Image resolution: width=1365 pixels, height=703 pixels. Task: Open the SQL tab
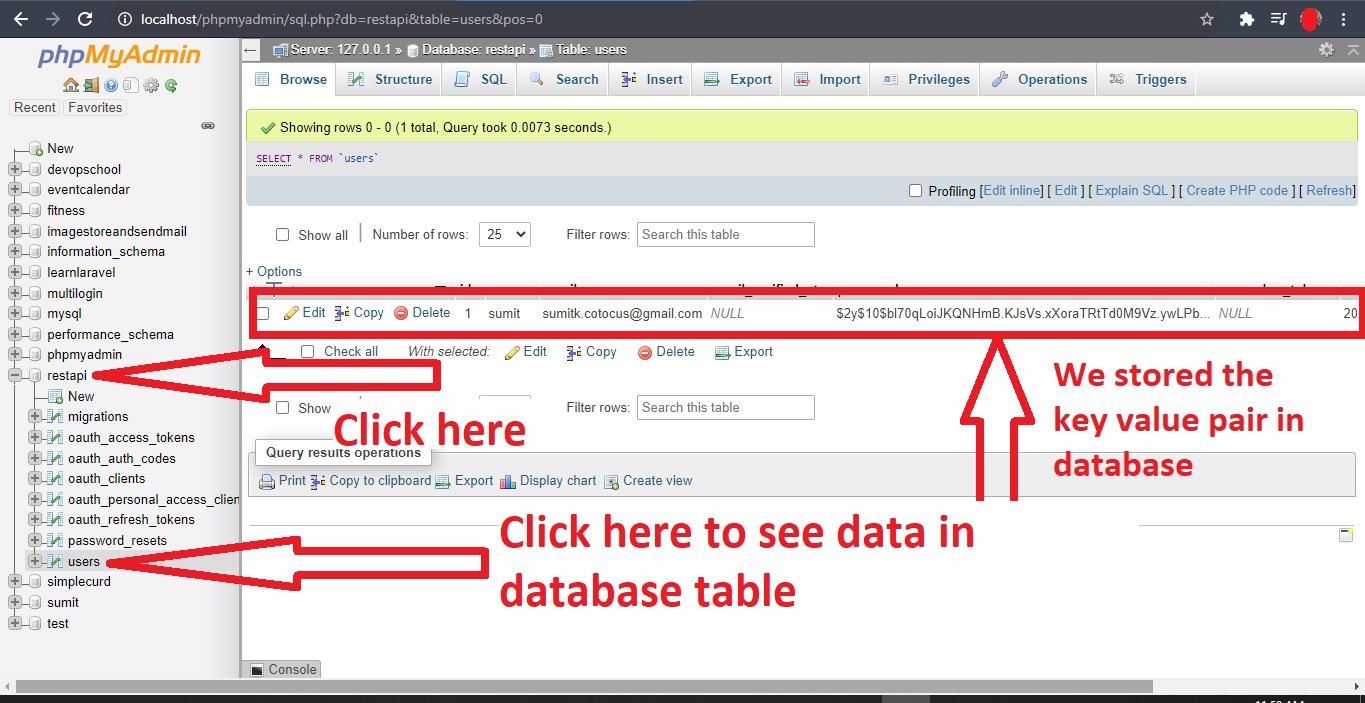481,80
